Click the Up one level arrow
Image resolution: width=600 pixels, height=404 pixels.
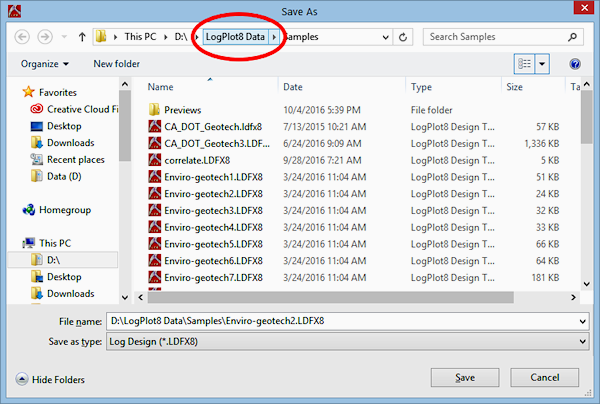tap(81, 37)
